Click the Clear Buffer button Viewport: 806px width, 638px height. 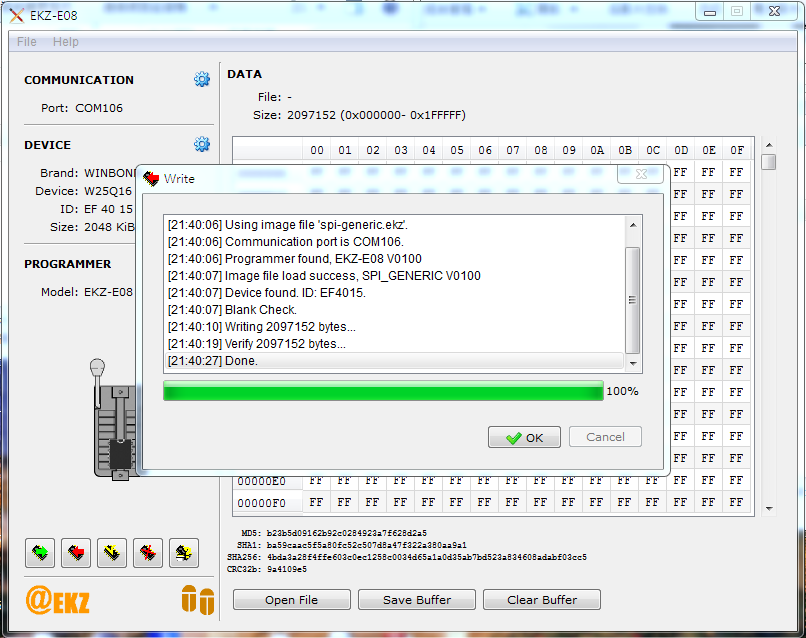(x=542, y=600)
